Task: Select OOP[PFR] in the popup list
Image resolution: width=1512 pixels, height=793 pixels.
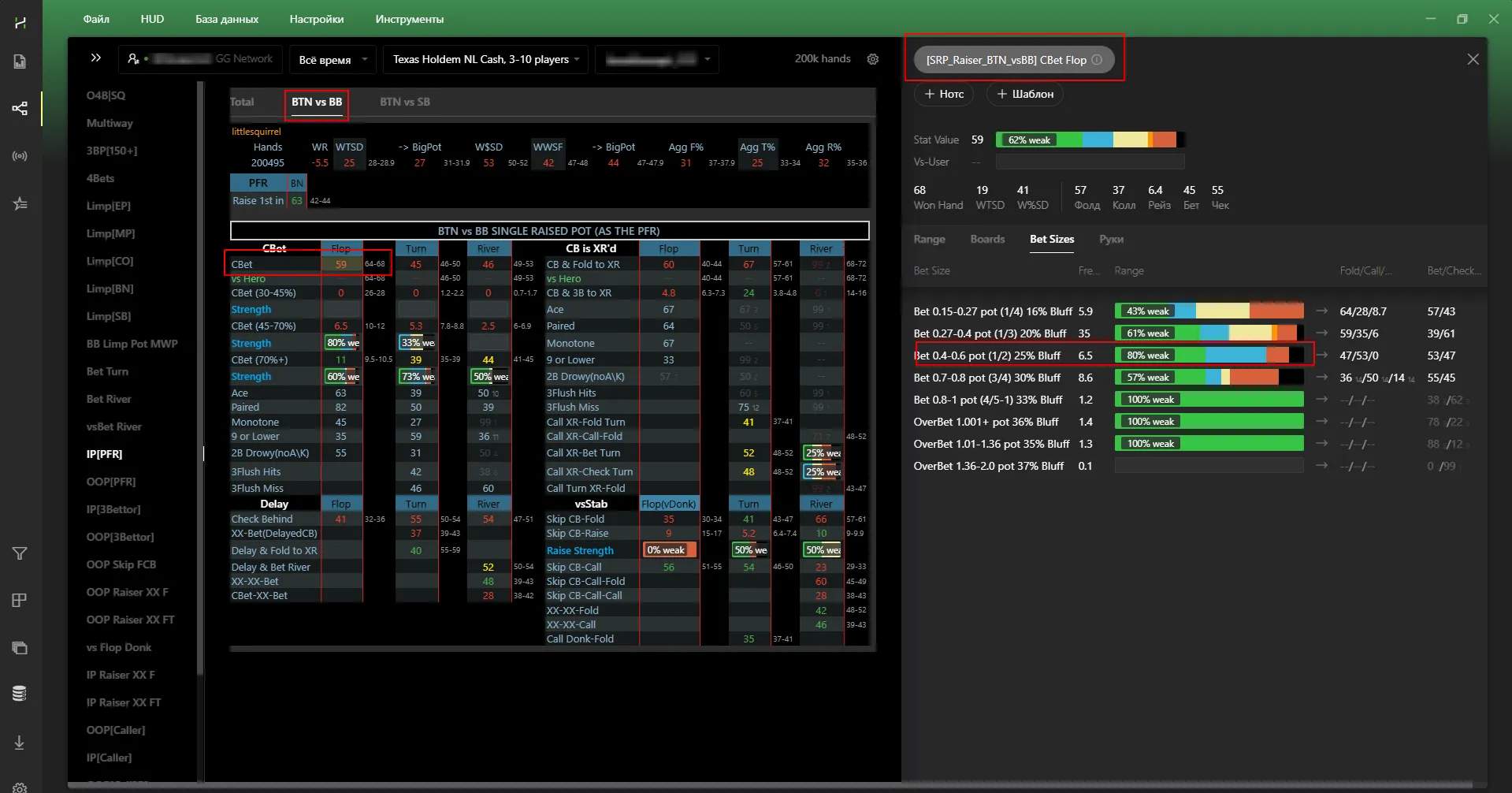Action: (111, 482)
